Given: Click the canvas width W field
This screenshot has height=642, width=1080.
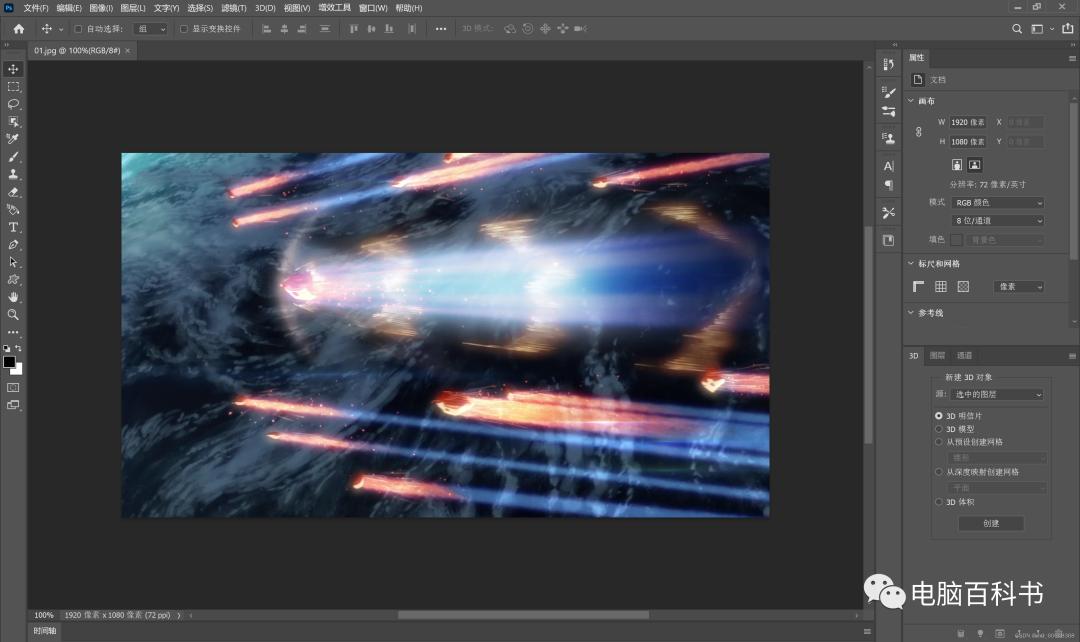Looking at the screenshot, I should (967, 122).
